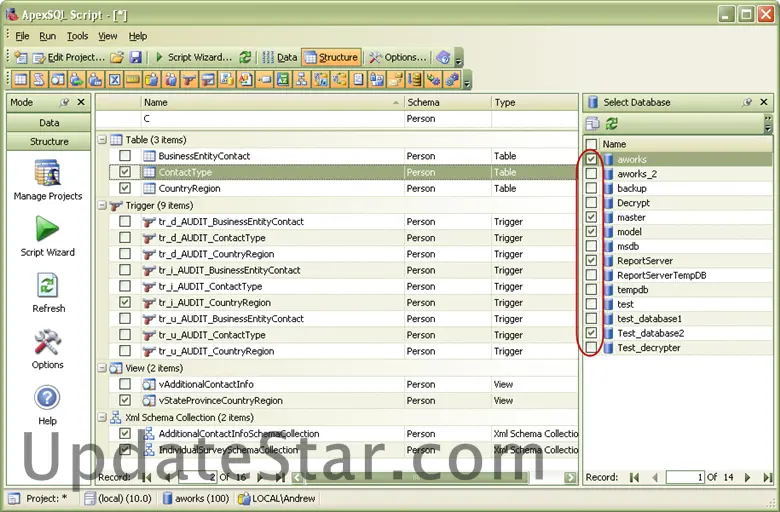Click Refresh icon in Mode panel
This screenshot has height=512, width=780.
click(48, 293)
